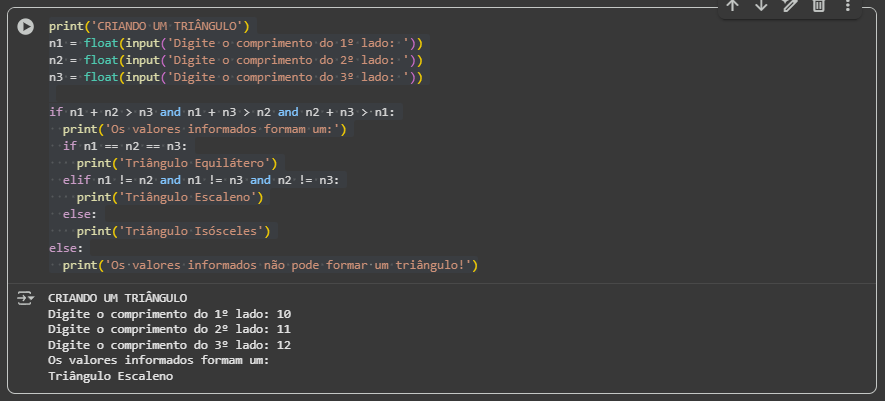885x401 pixels.
Task: Click the 'Triângulo Escaleno' output result
Action: [x=110, y=377]
